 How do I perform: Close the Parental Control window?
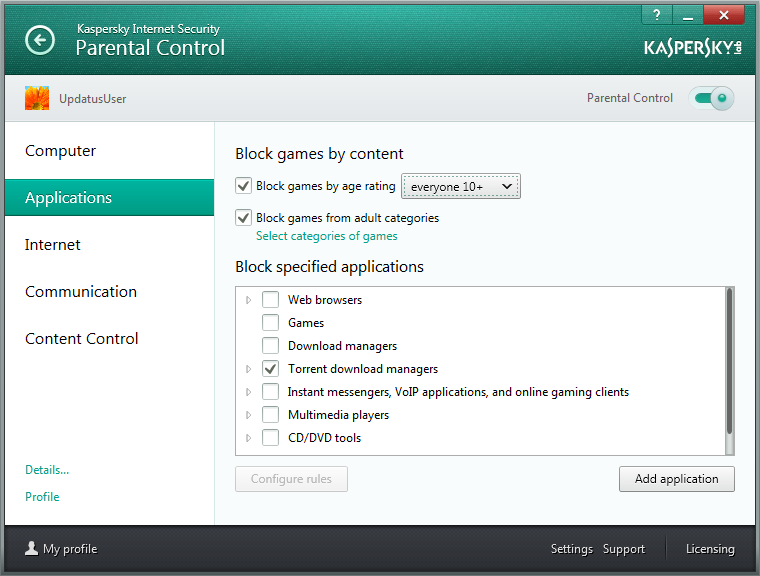(x=724, y=15)
